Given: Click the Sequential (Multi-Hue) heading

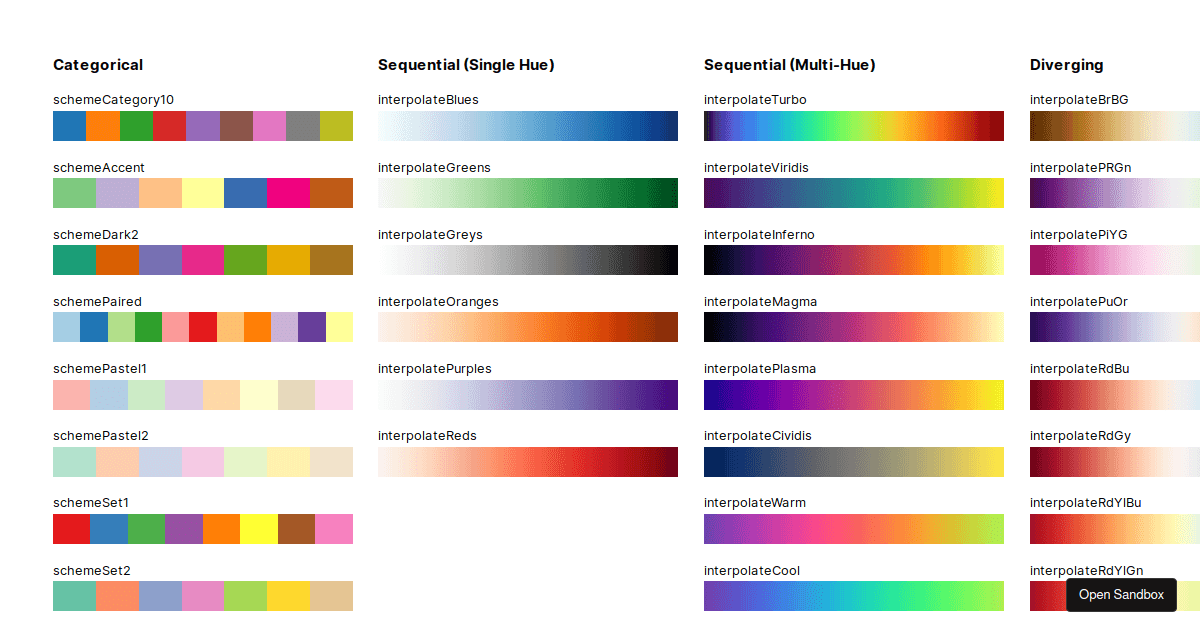Looking at the screenshot, I should click(790, 64).
